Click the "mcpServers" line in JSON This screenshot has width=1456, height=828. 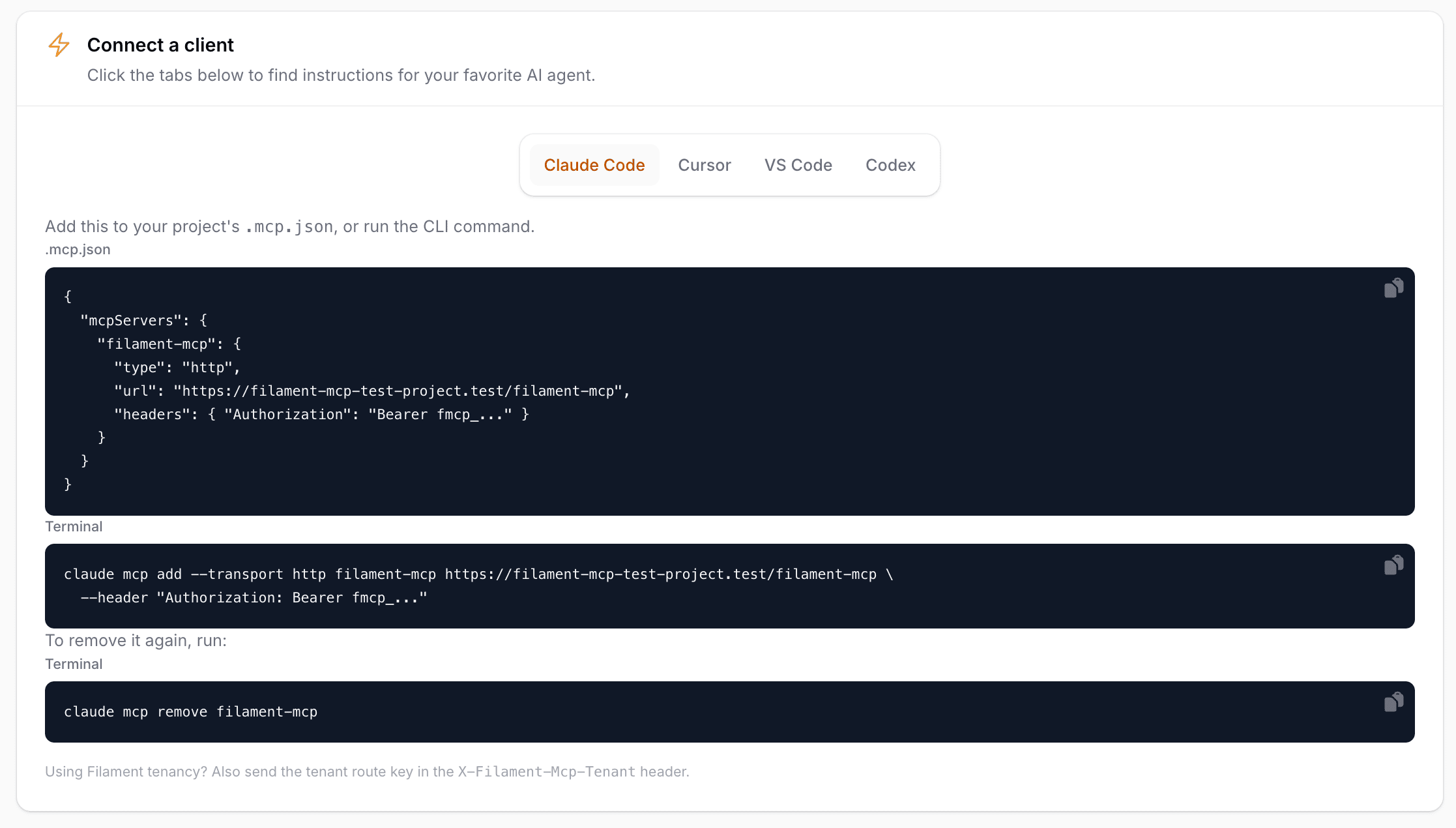point(143,320)
